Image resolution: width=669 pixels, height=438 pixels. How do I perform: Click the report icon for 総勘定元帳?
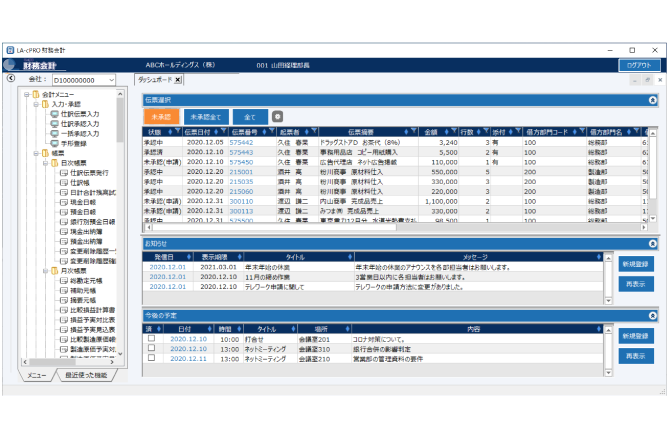[64, 281]
